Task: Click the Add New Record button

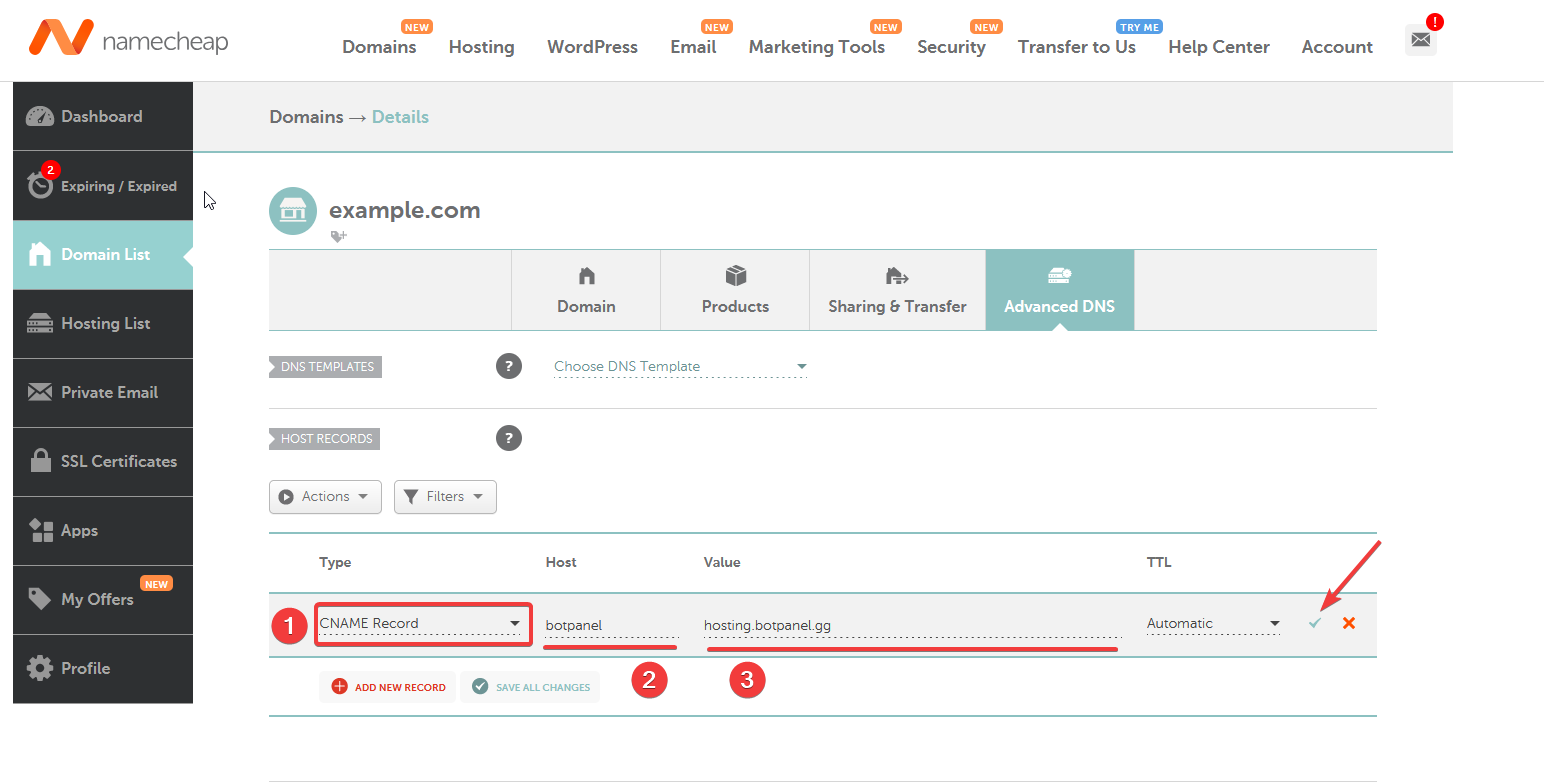Action: [x=388, y=687]
